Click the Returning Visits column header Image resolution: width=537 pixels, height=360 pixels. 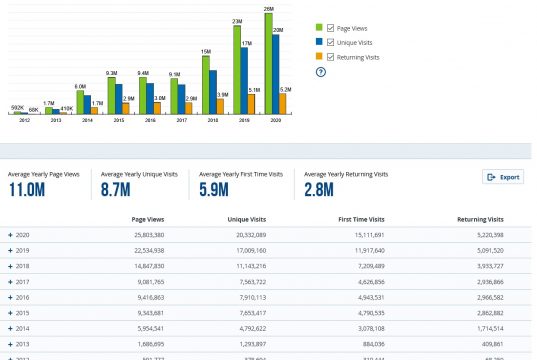(x=480, y=220)
